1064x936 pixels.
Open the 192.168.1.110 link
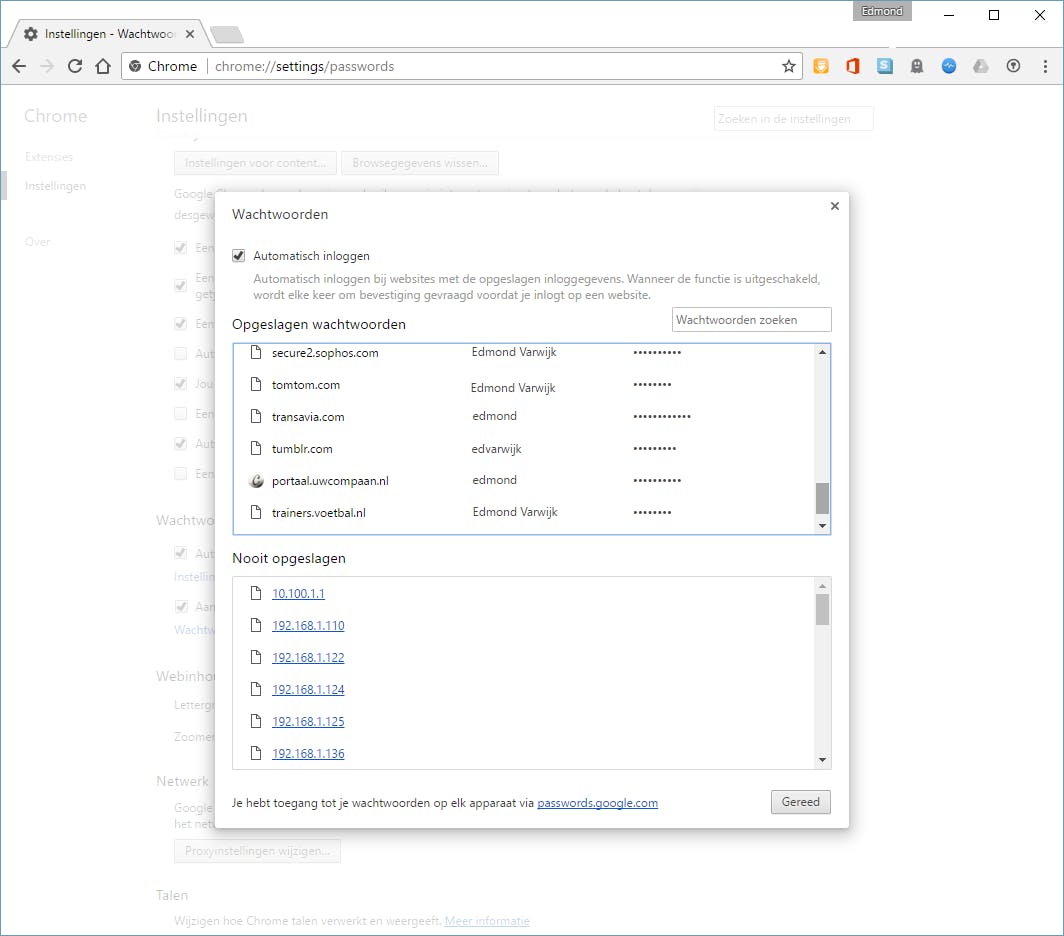308,625
